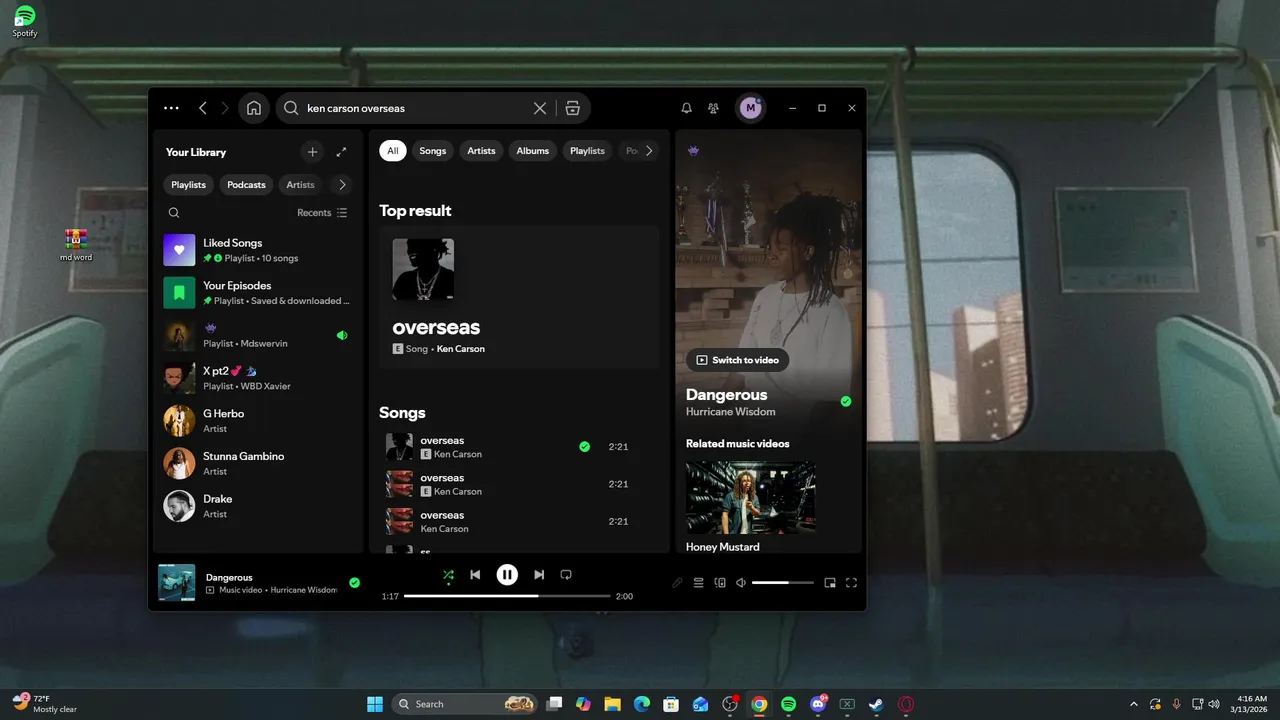Open the Browse icon beside search
The width and height of the screenshot is (1280, 720).
point(572,108)
